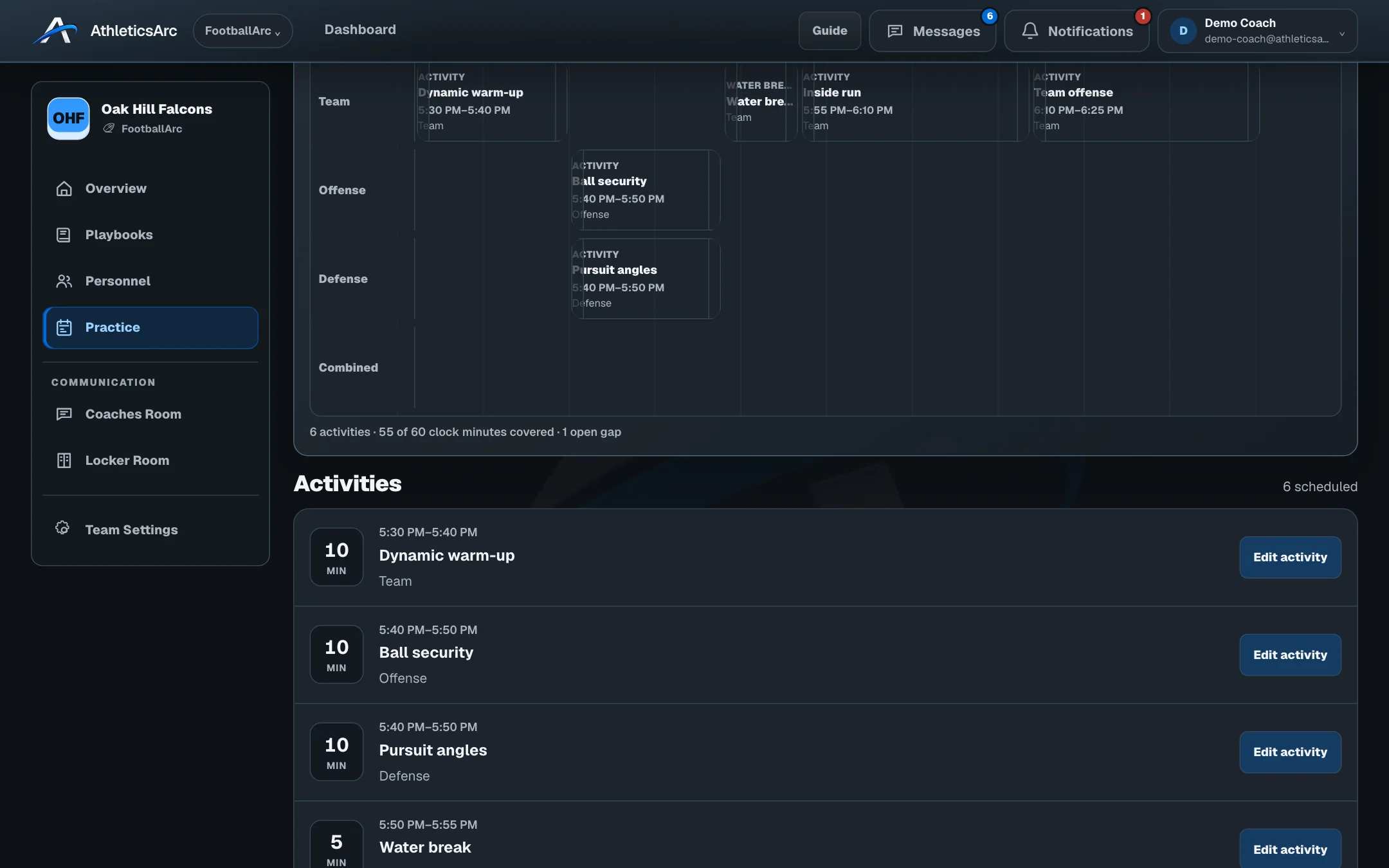Open the Personnel menu item
The width and height of the screenshot is (1389, 868).
pyautogui.click(x=150, y=281)
